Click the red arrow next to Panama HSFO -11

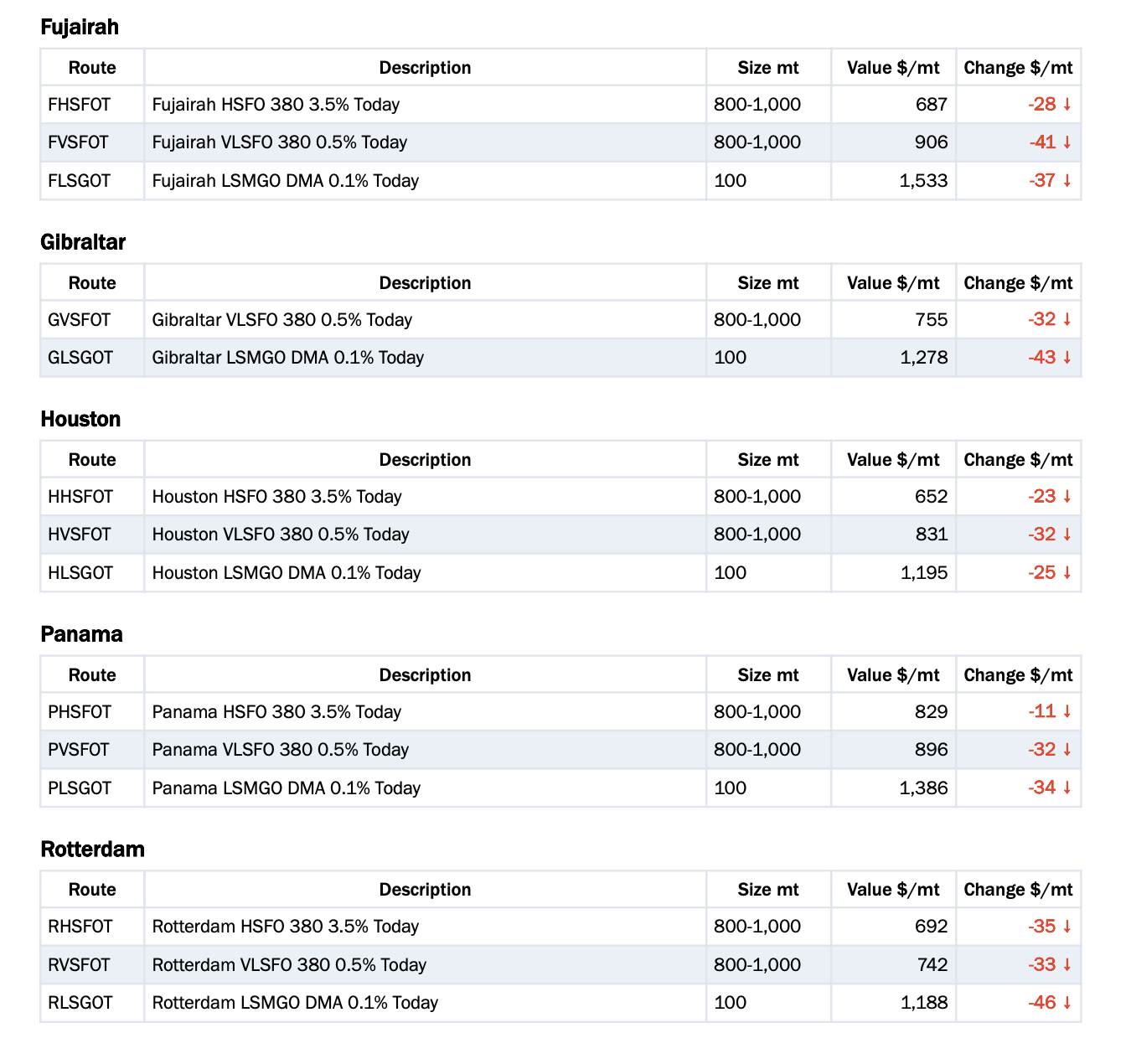1067,712
